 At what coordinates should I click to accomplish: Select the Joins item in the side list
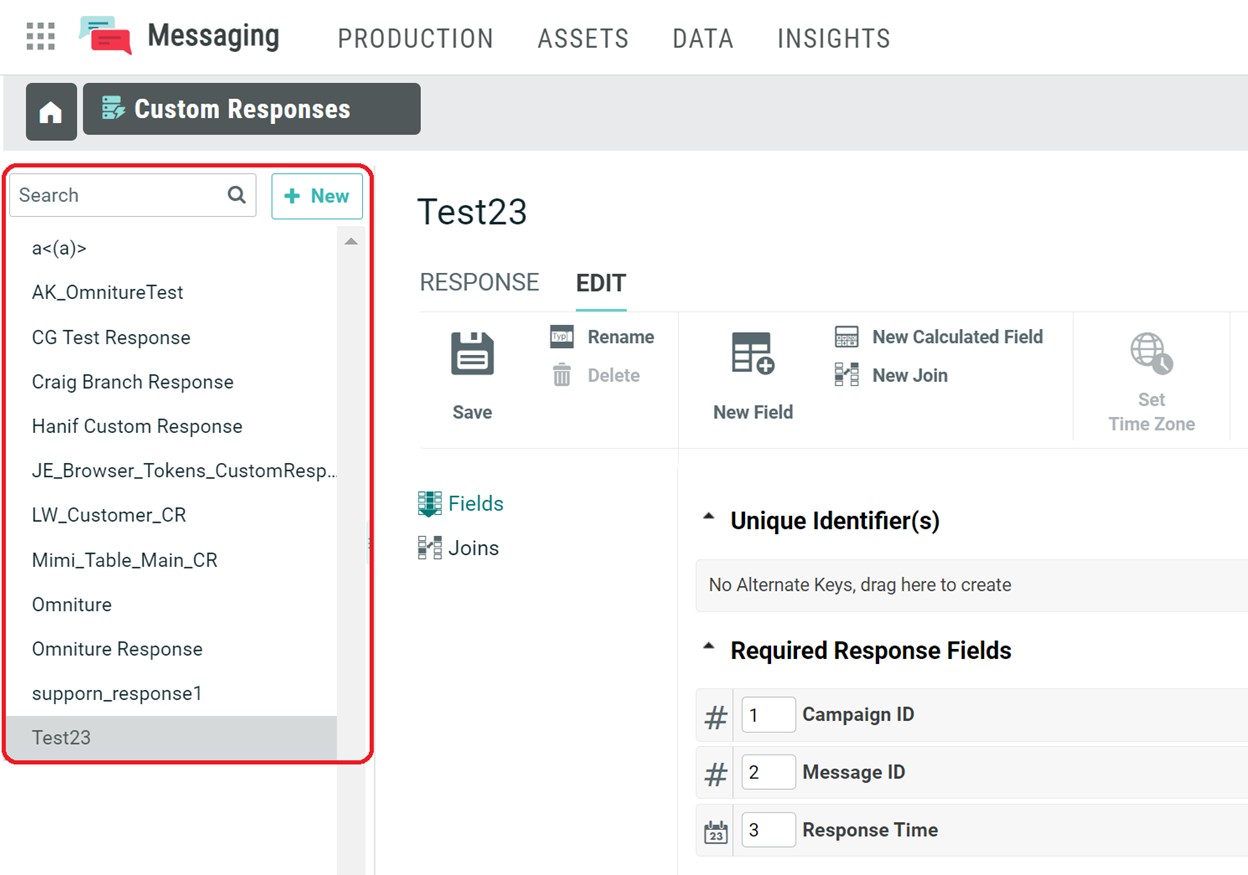pos(472,548)
